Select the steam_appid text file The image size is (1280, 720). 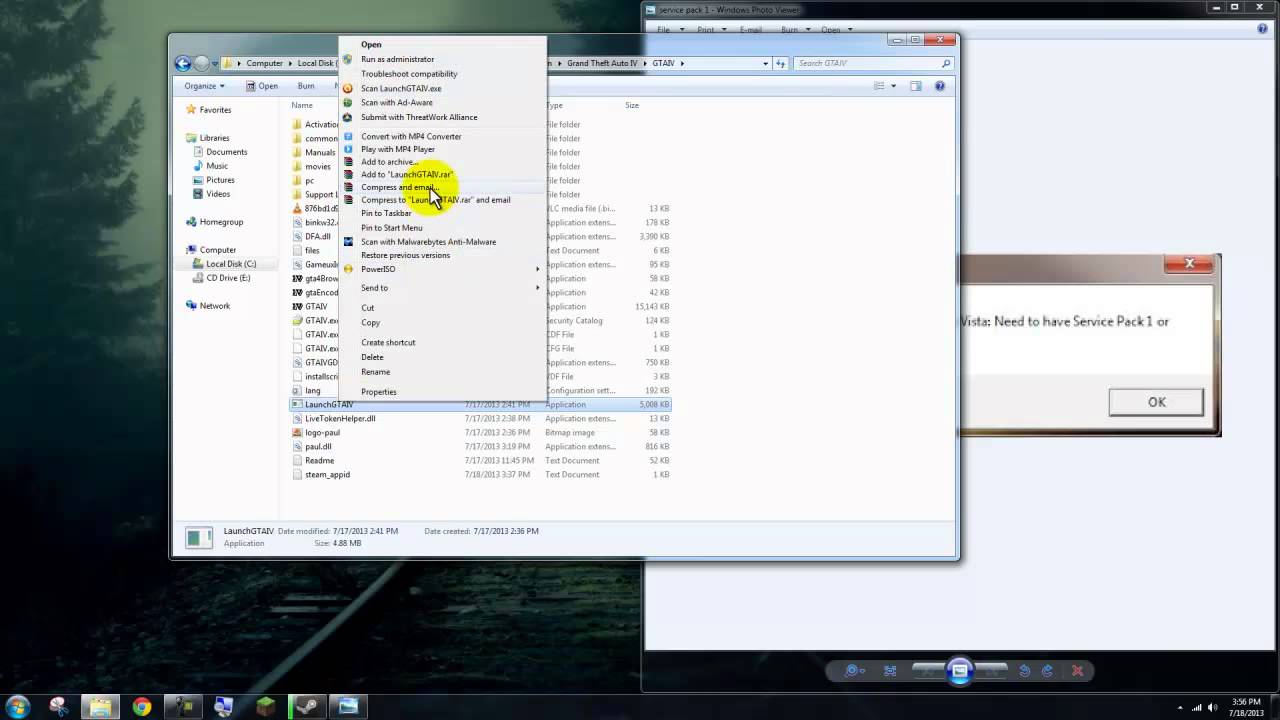[x=327, y=475]
